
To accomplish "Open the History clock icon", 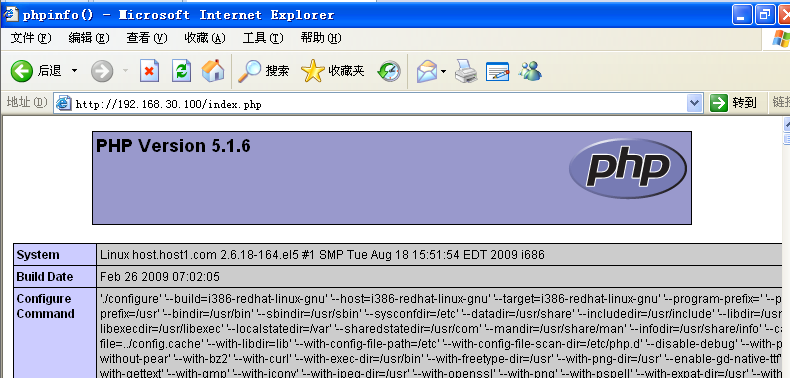I will click(x=388, y=71).
